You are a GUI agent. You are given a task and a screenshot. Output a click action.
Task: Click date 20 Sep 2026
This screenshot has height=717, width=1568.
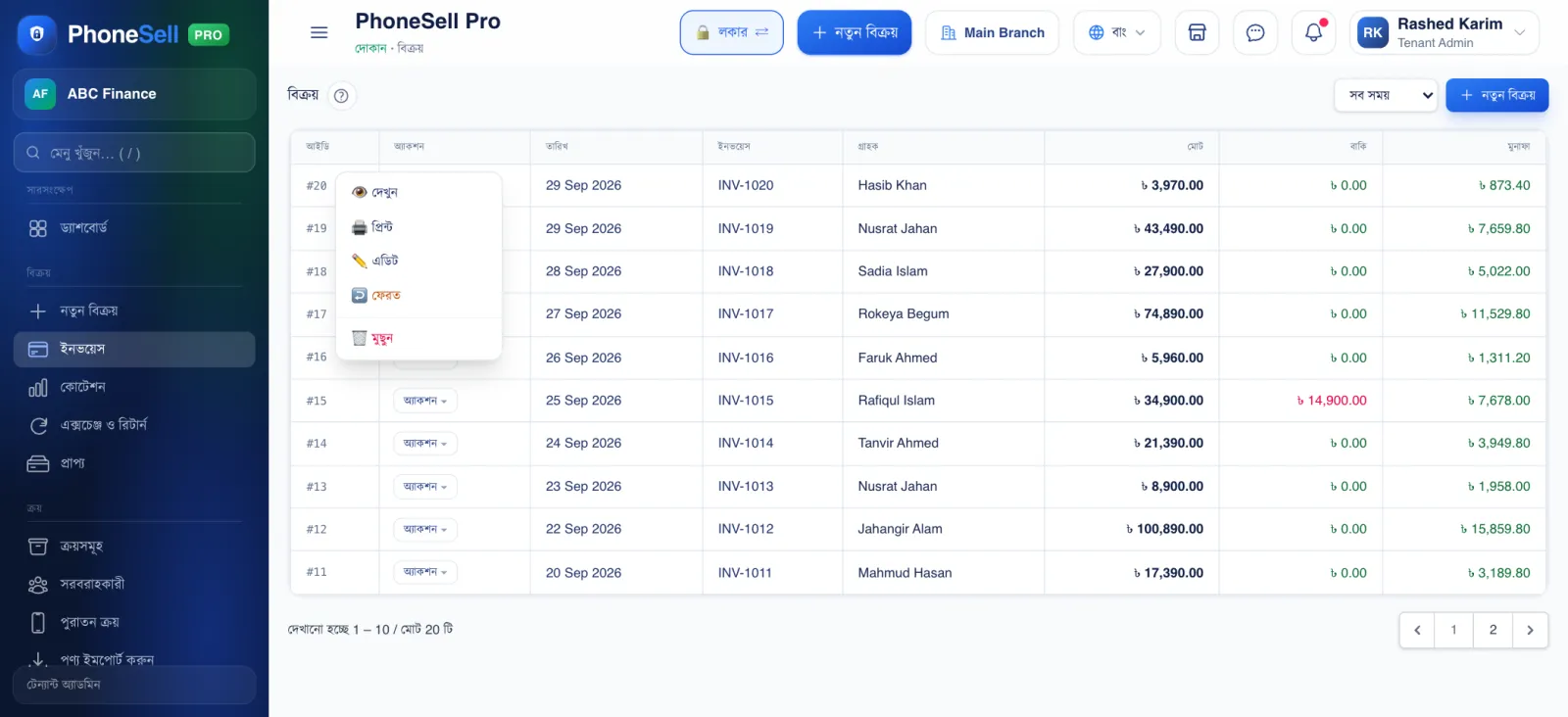tap(583, 573)
